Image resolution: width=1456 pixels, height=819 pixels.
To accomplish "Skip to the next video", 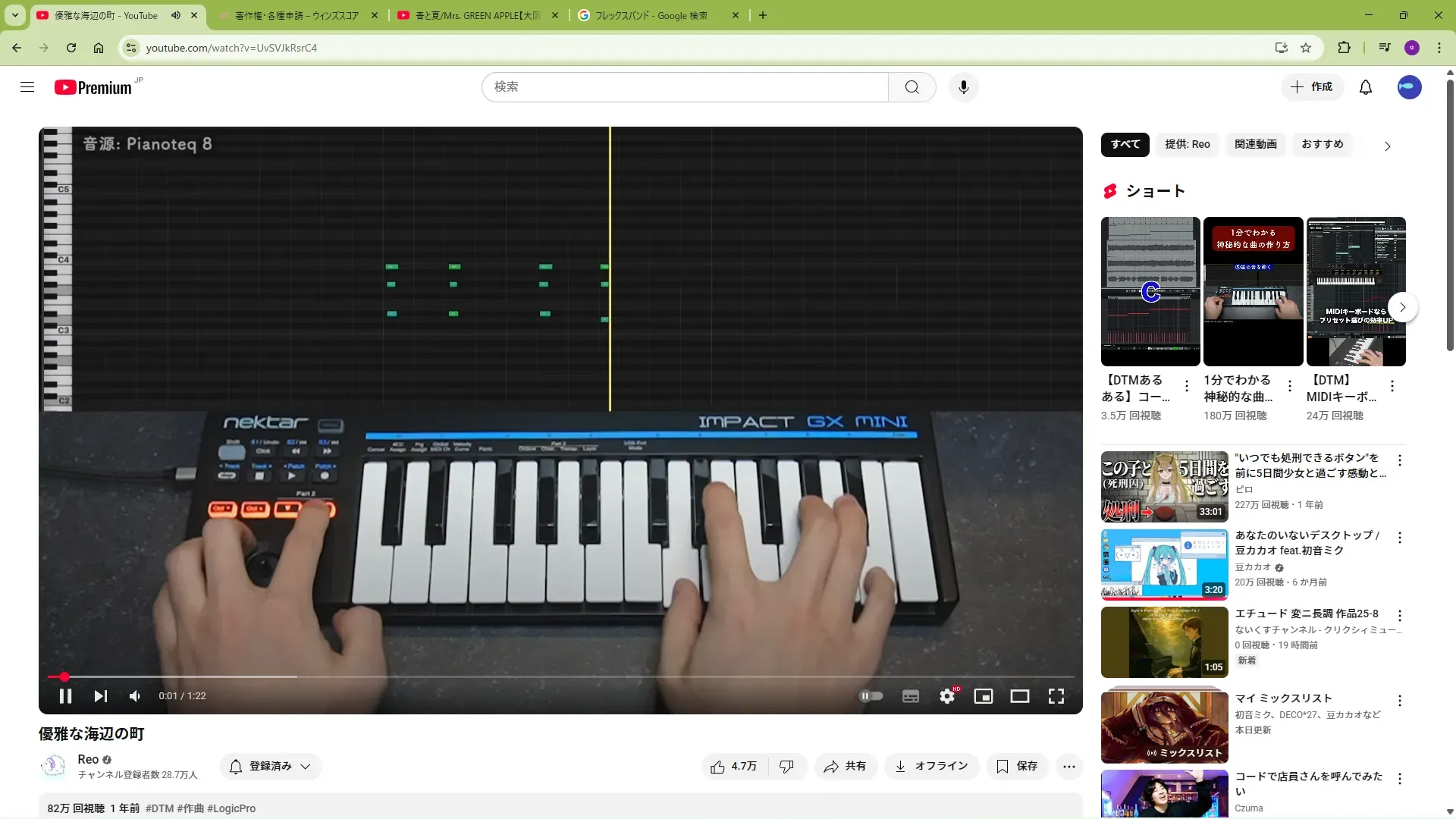I will [100, 696].
